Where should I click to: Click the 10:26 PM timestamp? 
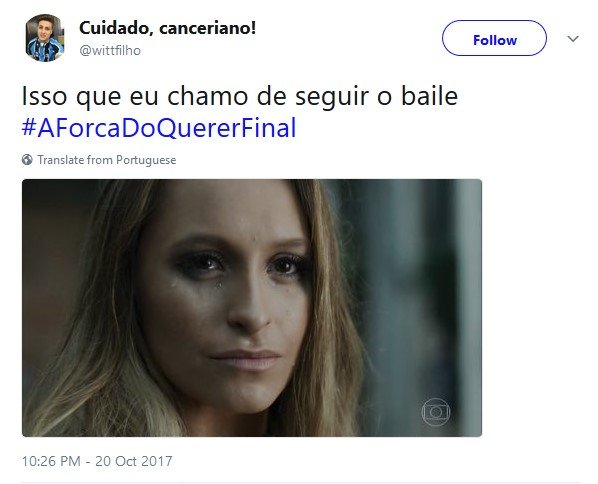click(x=51, y=461)
